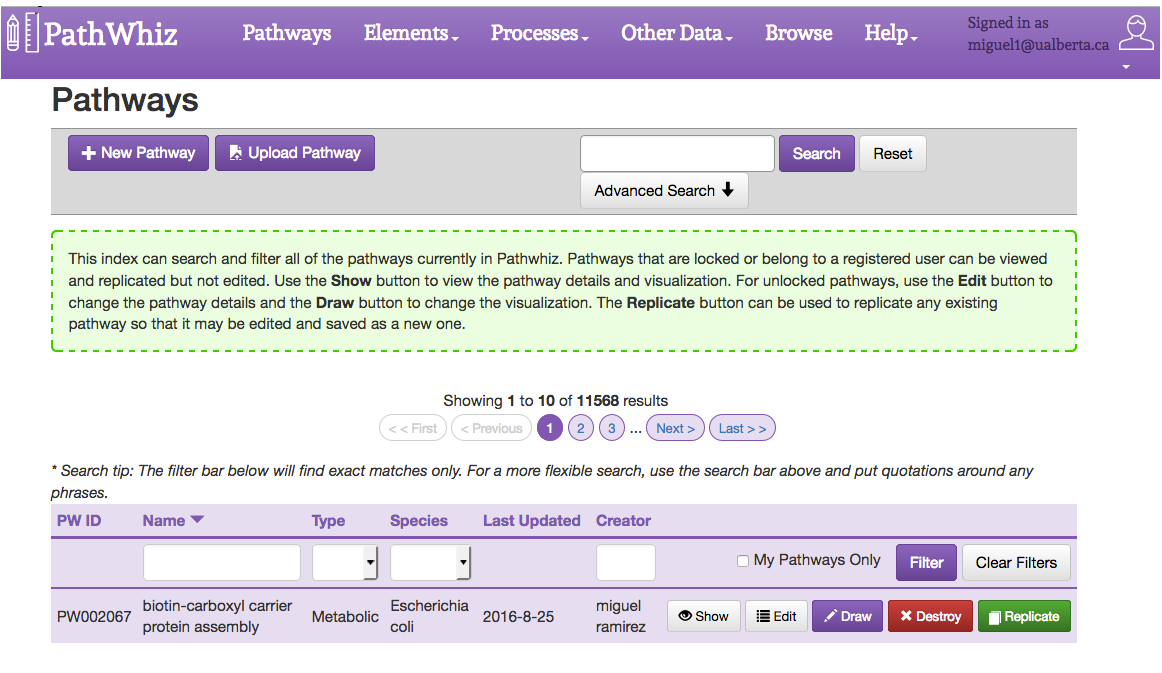Expand the Advanced Search options

click(x=664, y=190)
